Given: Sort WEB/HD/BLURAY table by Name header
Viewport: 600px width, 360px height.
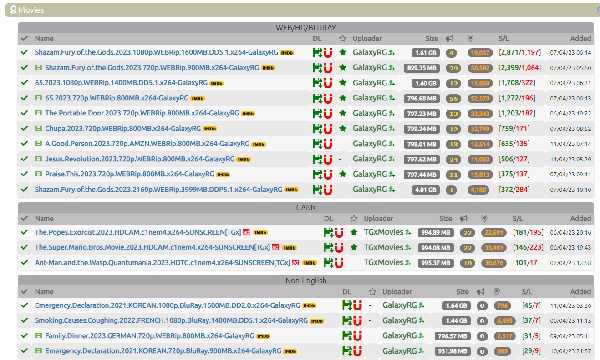Looking at the screenshot, I should [44, 38].
